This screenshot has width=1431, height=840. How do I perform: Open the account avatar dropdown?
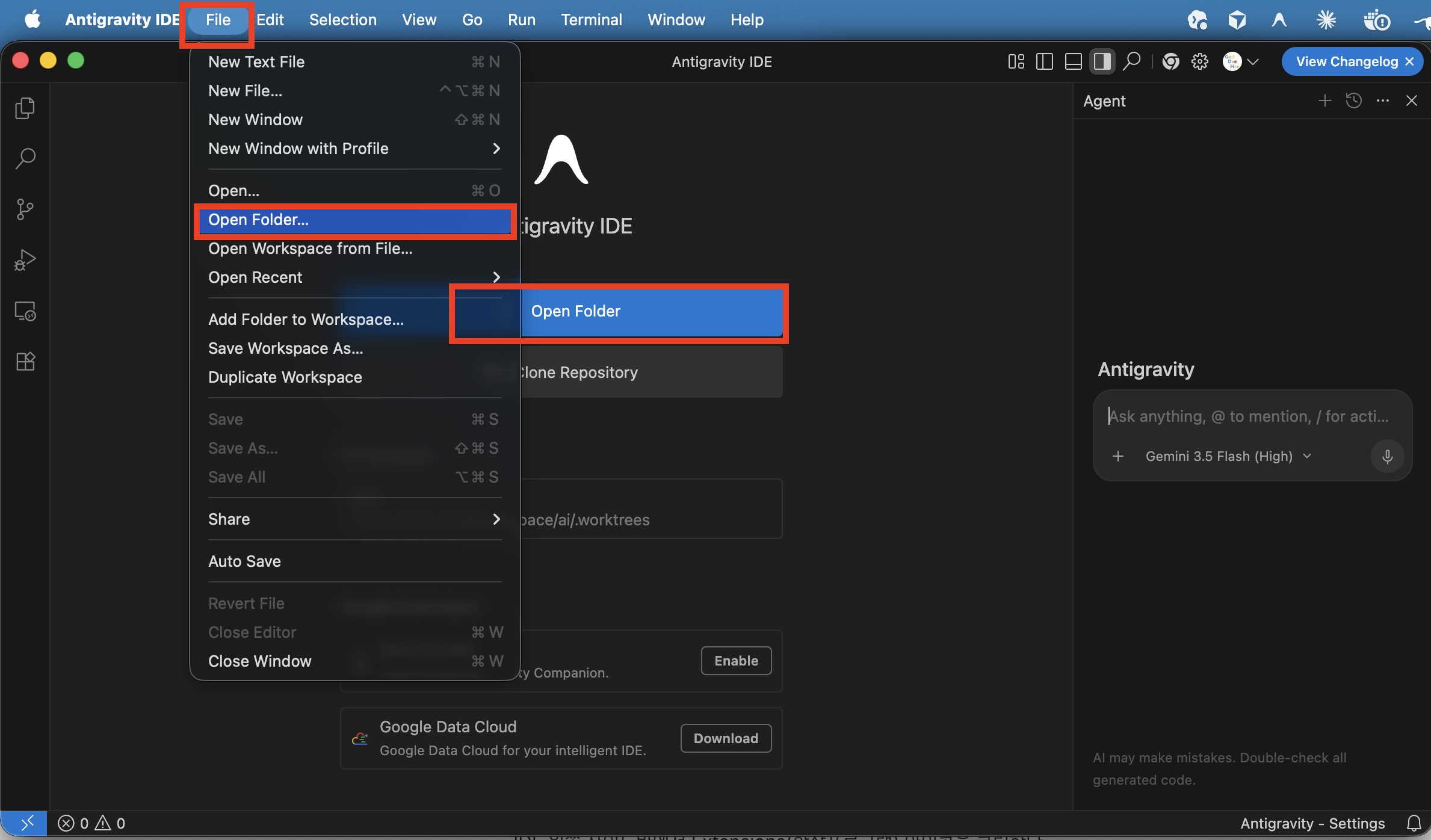tap(1241, 61)
